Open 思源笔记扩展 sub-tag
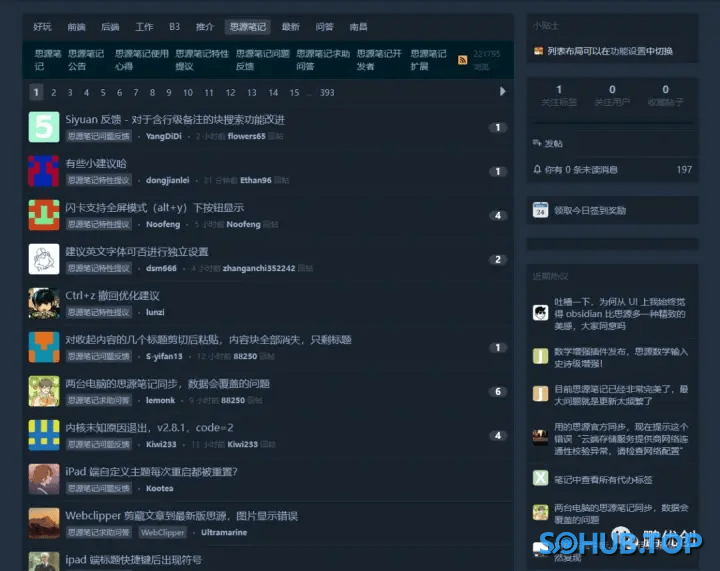The image size is (720, 571). click(428, 60)
